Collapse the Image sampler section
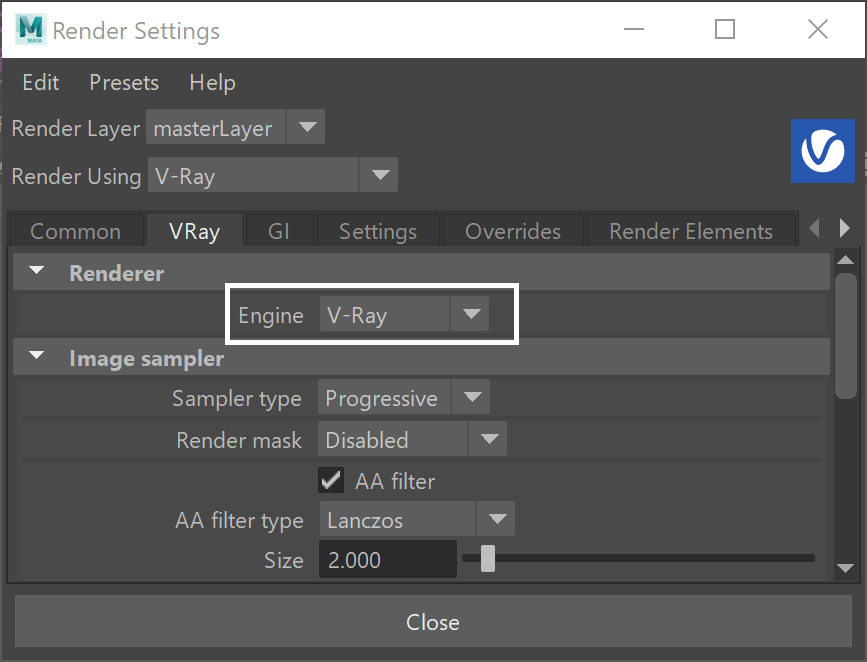Viewport: 867px width, 662px height. (36, 355)
